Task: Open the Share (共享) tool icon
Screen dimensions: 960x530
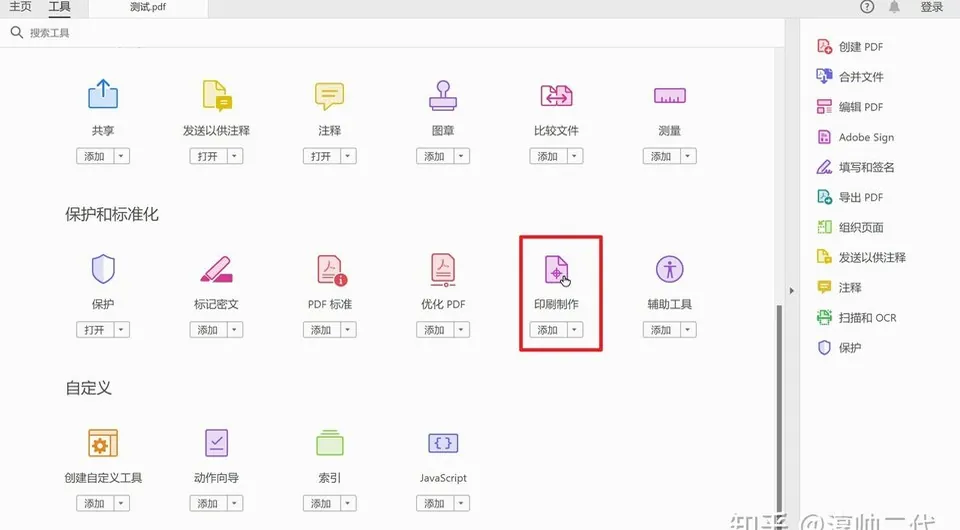Action: point(103,95)
